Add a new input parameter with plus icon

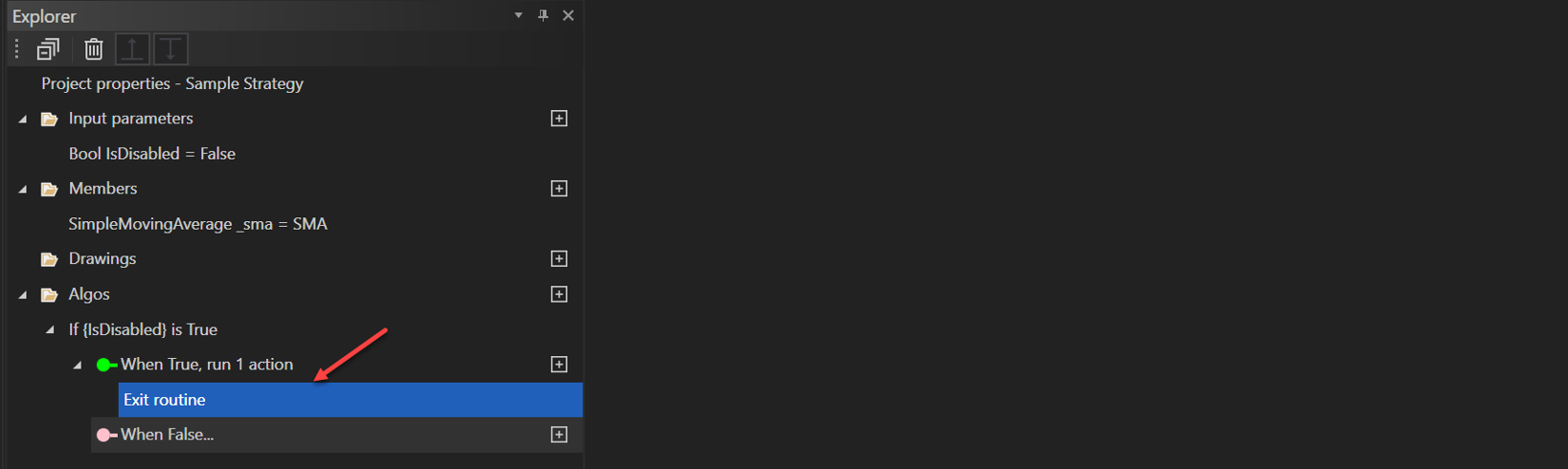point(559,119)
